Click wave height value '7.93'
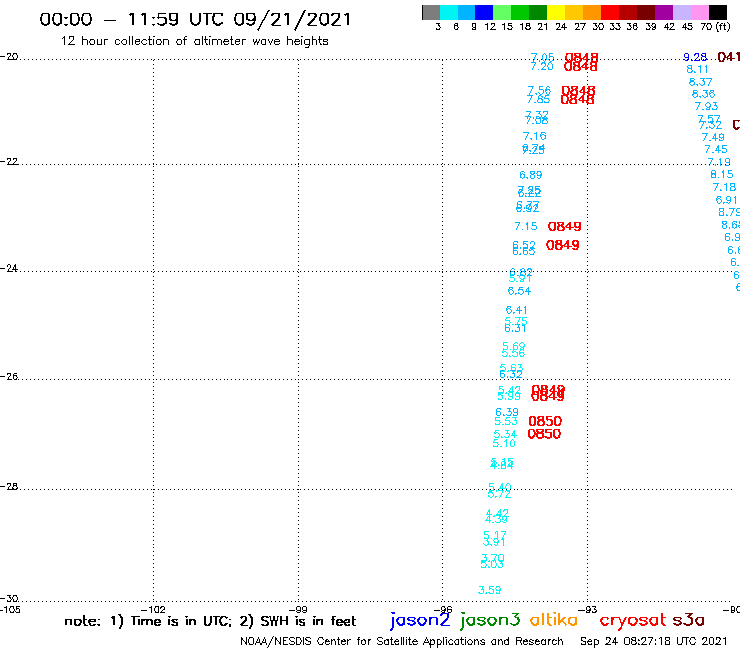Screen dimensions: 740x650 coord(706,107)
